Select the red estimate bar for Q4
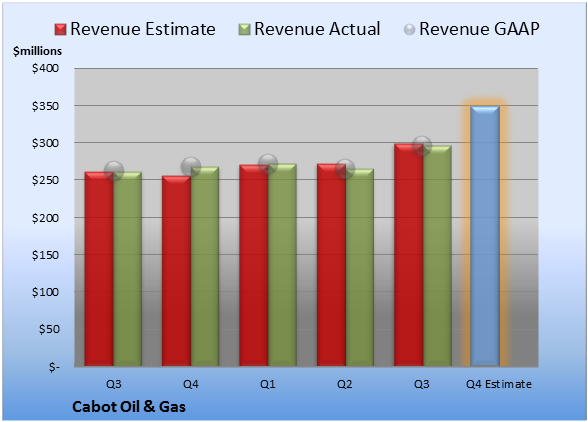 click(176, 271)
